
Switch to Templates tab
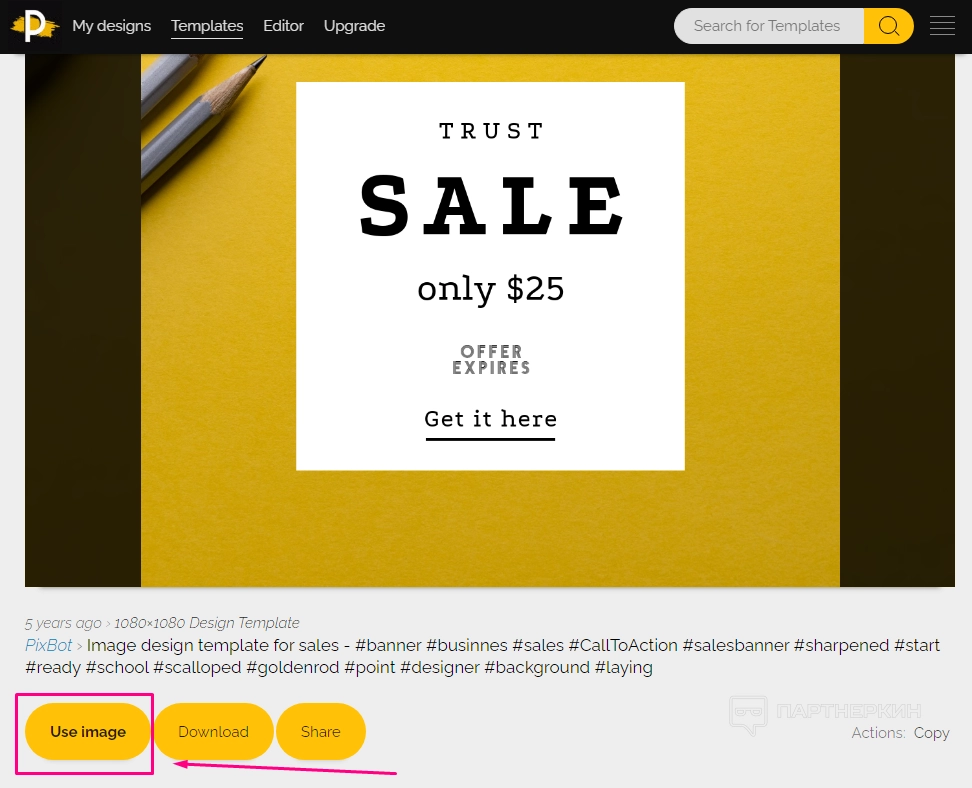[x=207, y=26]
